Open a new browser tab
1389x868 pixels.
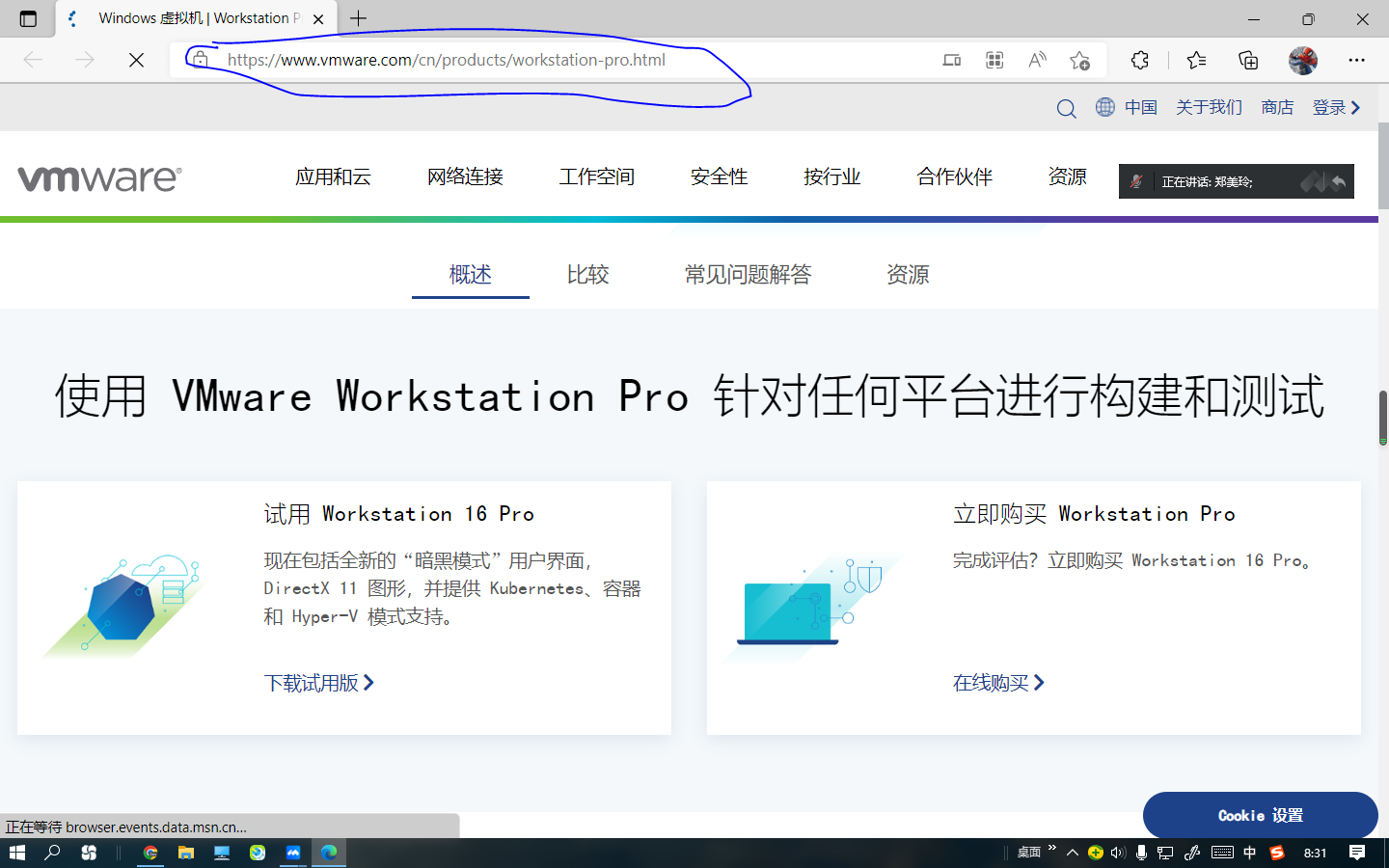coord(359,18)
